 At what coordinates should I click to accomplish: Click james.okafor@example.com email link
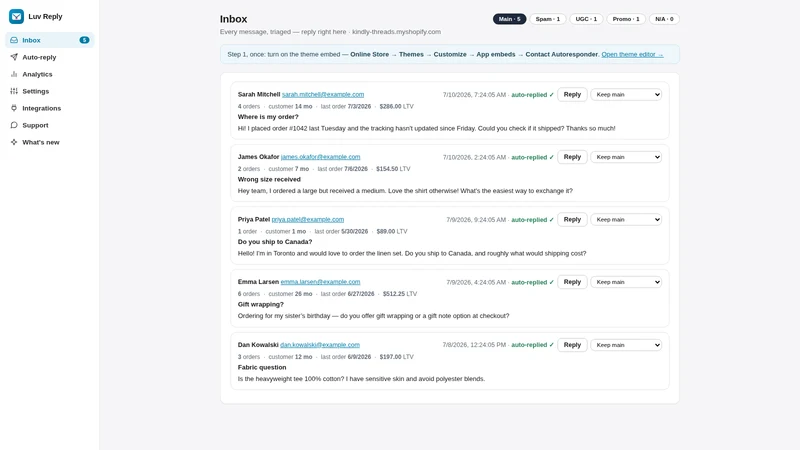click(320, 157)
